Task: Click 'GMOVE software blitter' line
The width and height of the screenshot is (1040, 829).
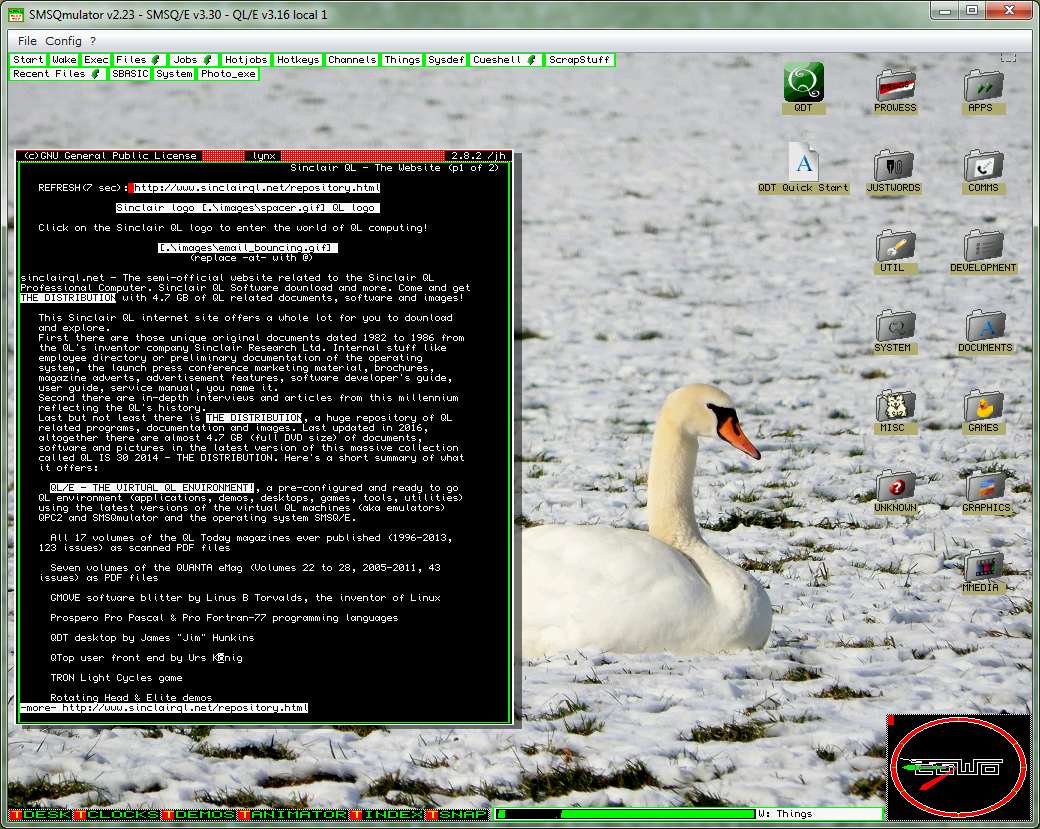Action: coord(245,598)
